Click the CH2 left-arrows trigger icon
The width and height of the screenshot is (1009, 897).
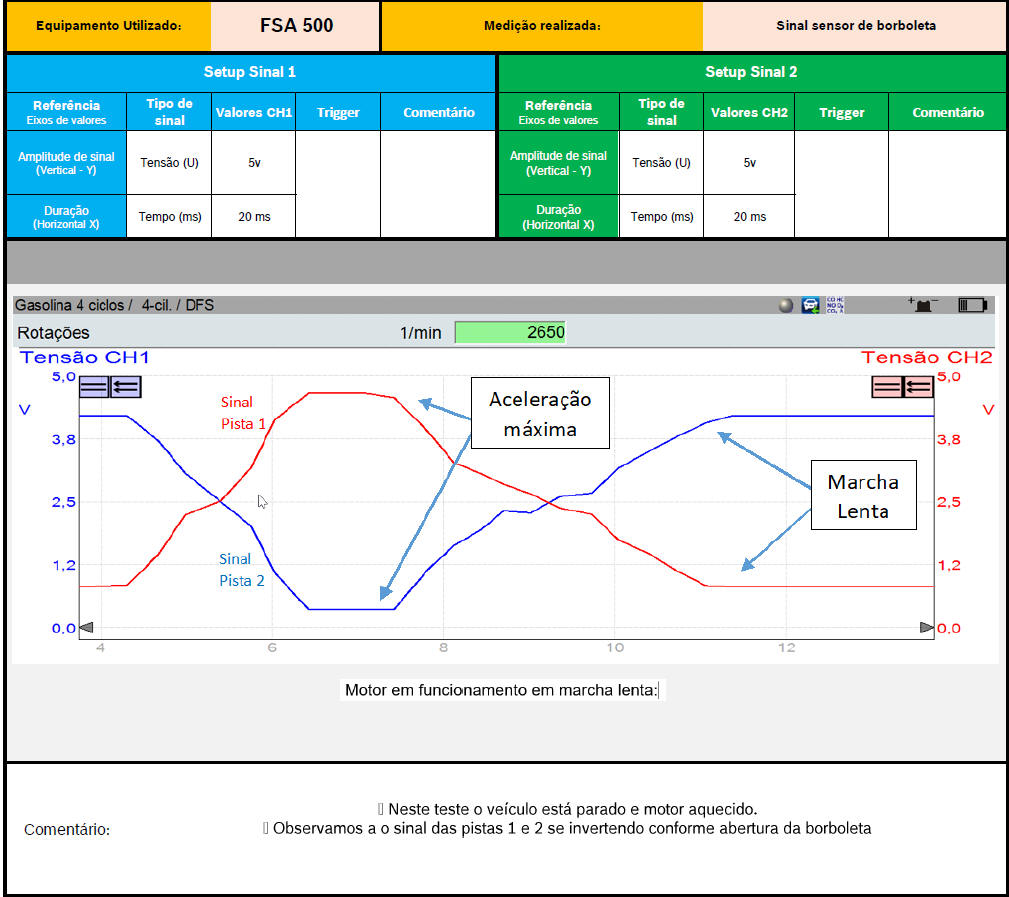click(x=918, y=387)
